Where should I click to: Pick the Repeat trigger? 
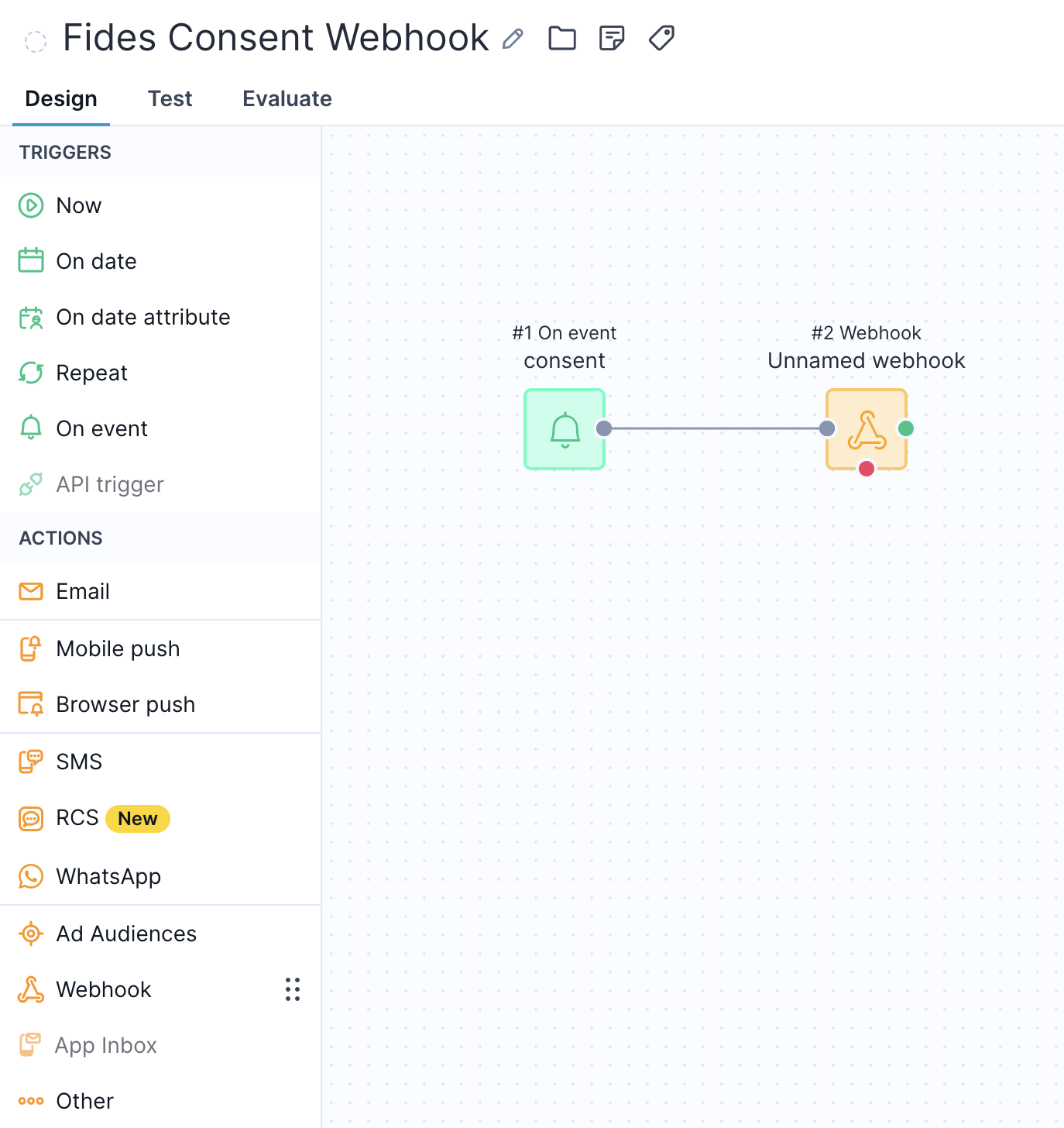91,373
